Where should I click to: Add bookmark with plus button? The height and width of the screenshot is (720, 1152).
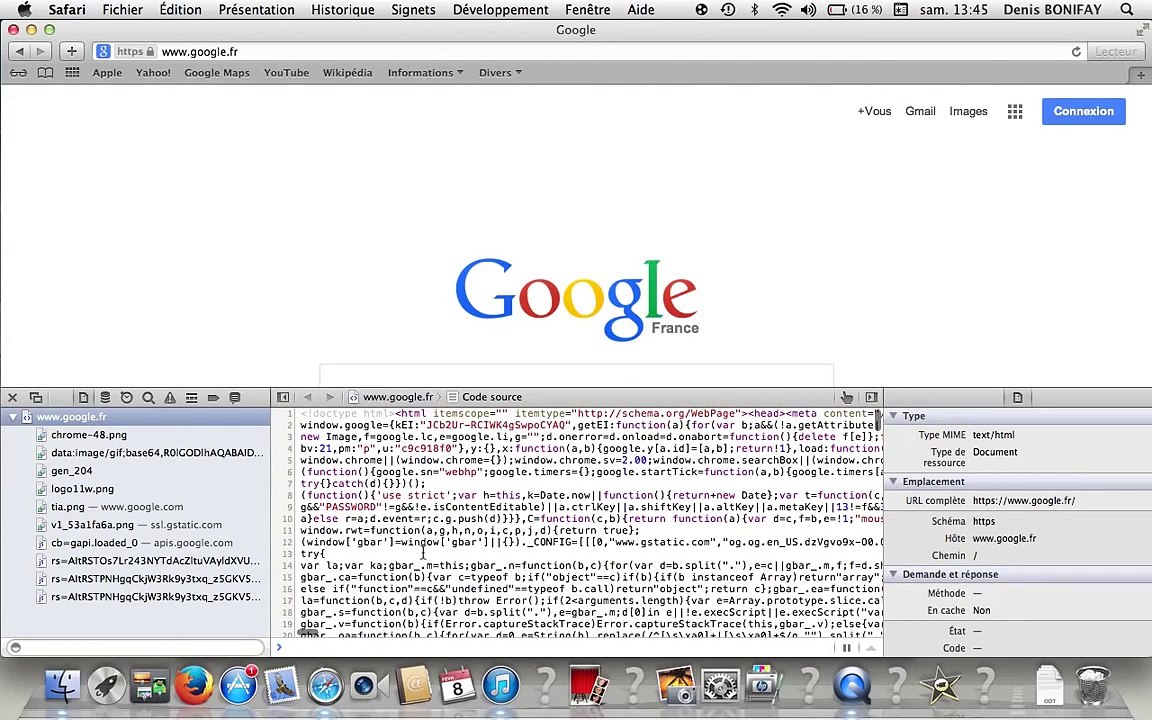(x=71, y=51)
